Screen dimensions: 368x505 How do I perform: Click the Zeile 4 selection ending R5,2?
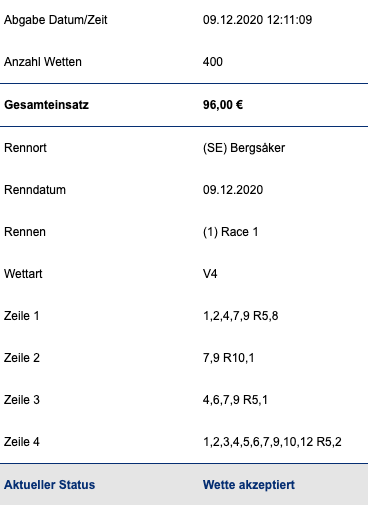272,442
